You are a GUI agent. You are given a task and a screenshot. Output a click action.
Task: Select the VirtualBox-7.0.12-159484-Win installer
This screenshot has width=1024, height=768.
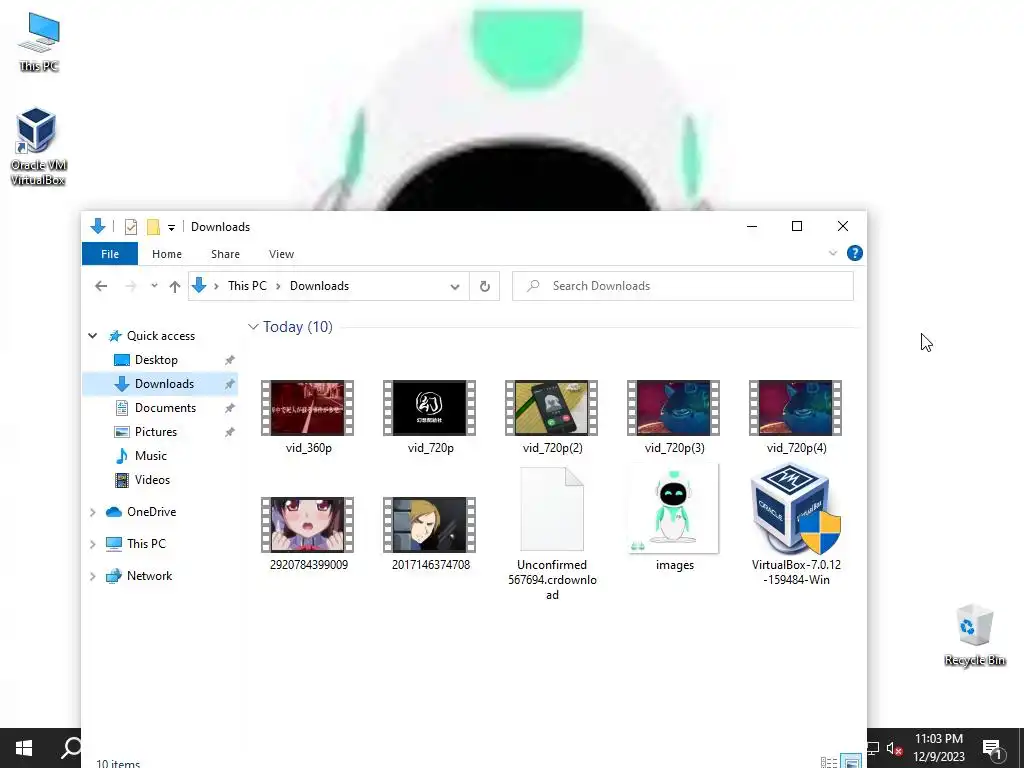(x=796, y=525)
